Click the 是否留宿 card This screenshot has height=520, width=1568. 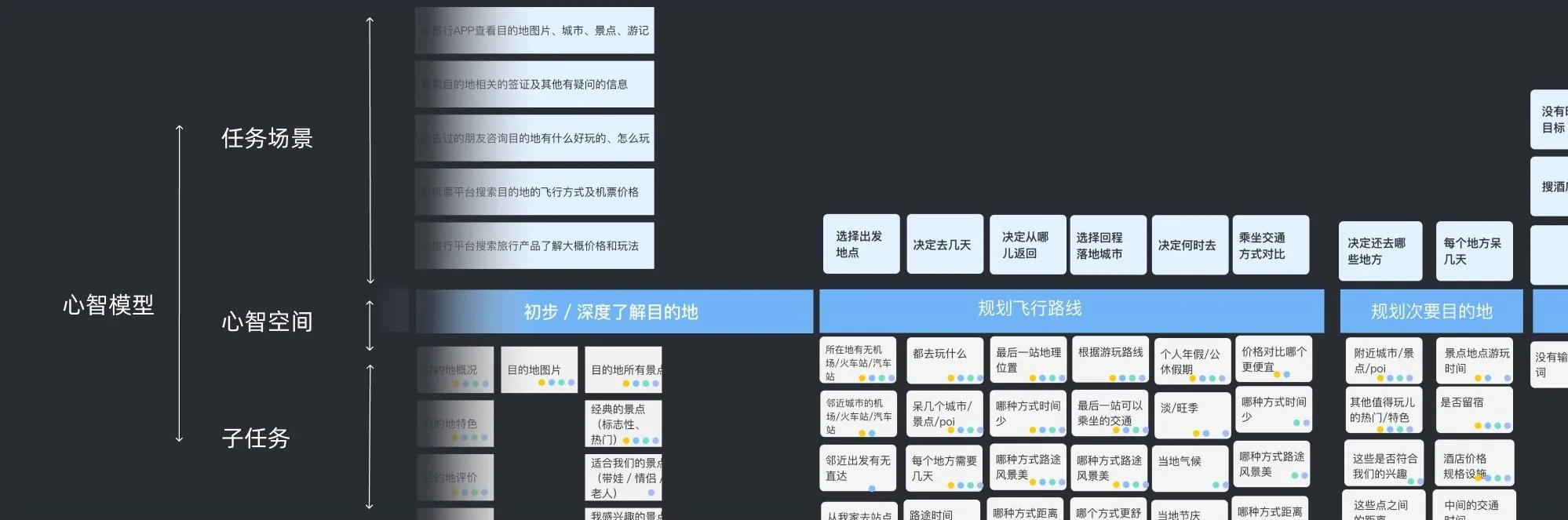point(1475,409)
